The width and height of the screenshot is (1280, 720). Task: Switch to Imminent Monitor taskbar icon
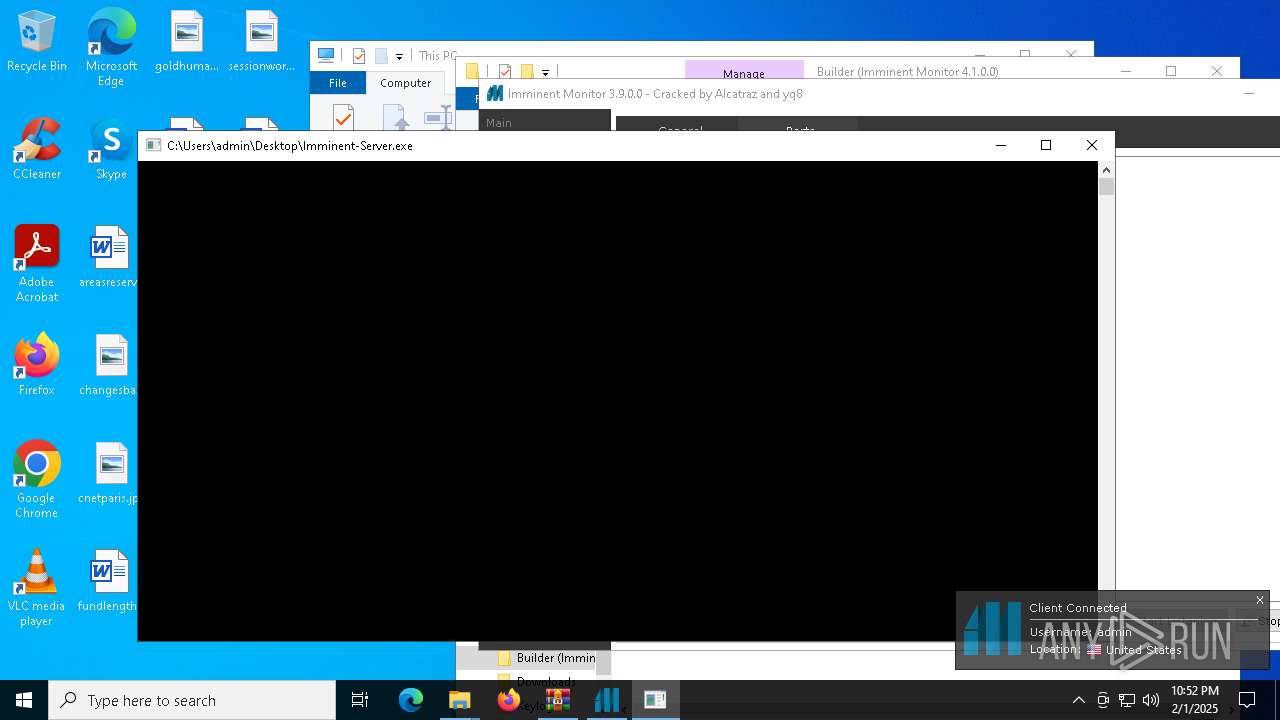pos(606,700)
